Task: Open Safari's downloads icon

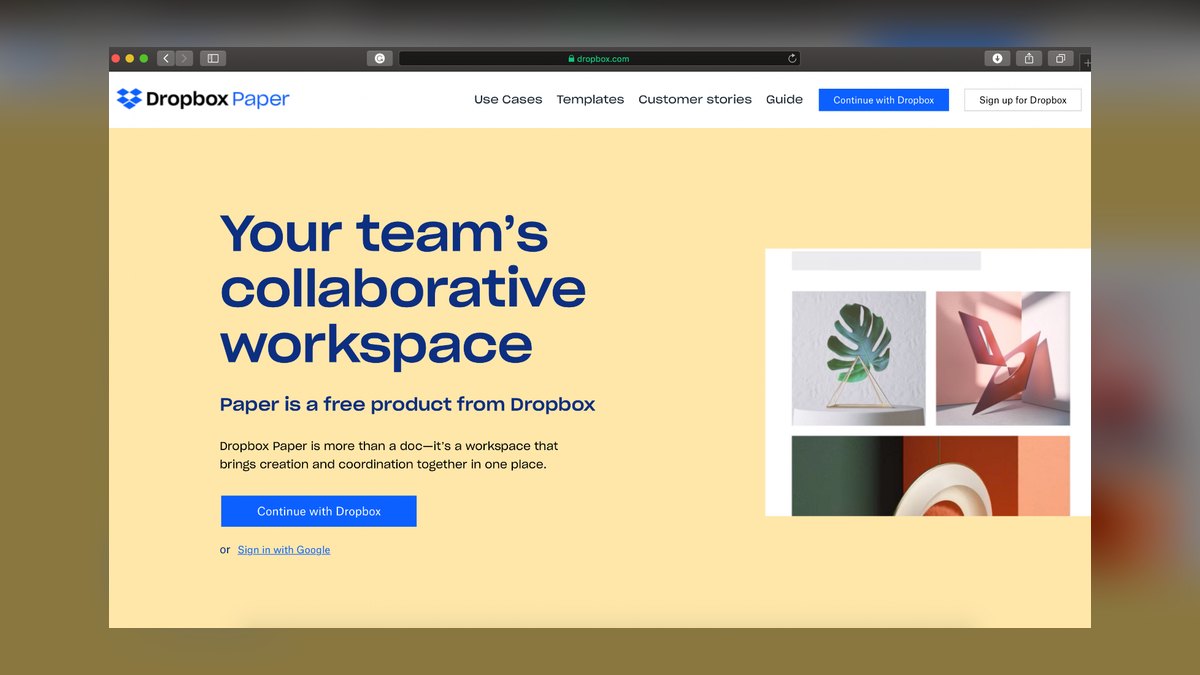Action: [997, 58]
